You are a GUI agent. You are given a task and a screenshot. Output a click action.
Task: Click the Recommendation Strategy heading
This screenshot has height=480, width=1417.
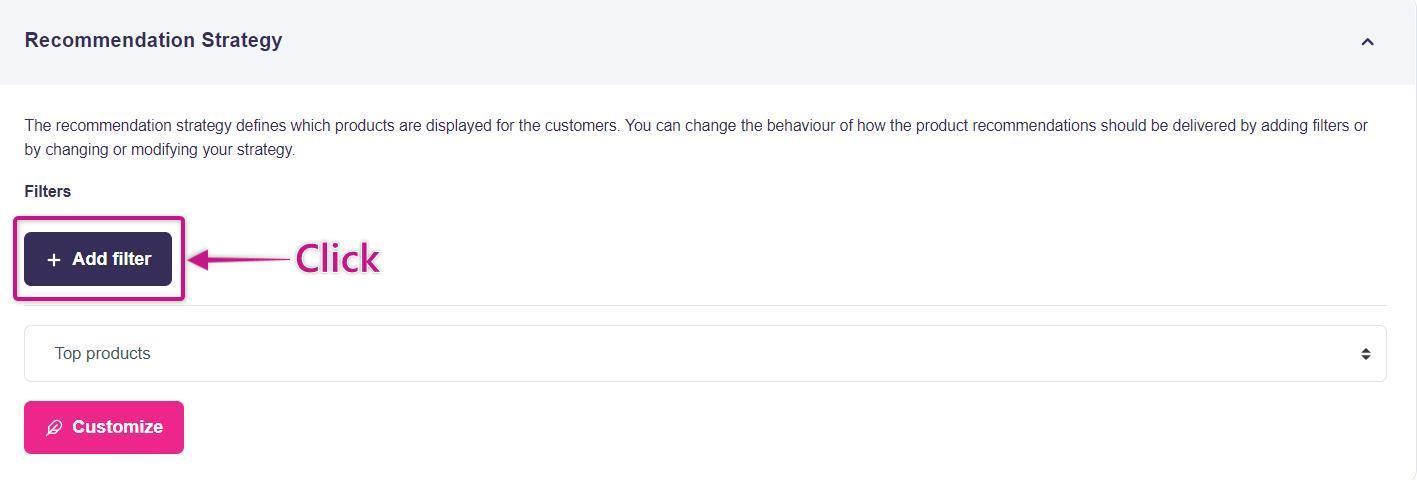[153, 41]
